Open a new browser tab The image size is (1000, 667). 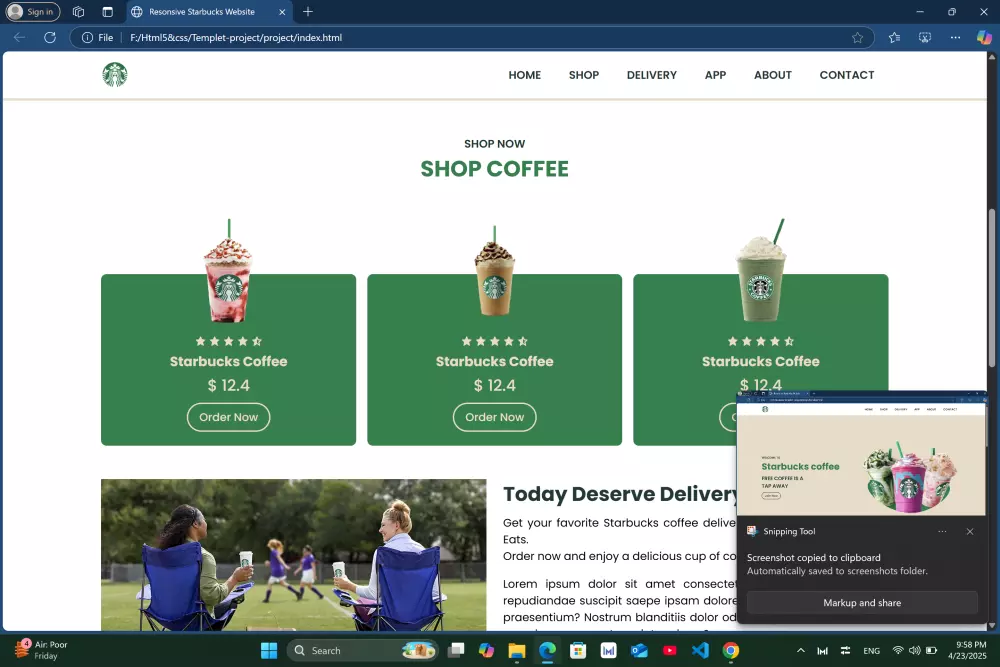click(308, 11)
